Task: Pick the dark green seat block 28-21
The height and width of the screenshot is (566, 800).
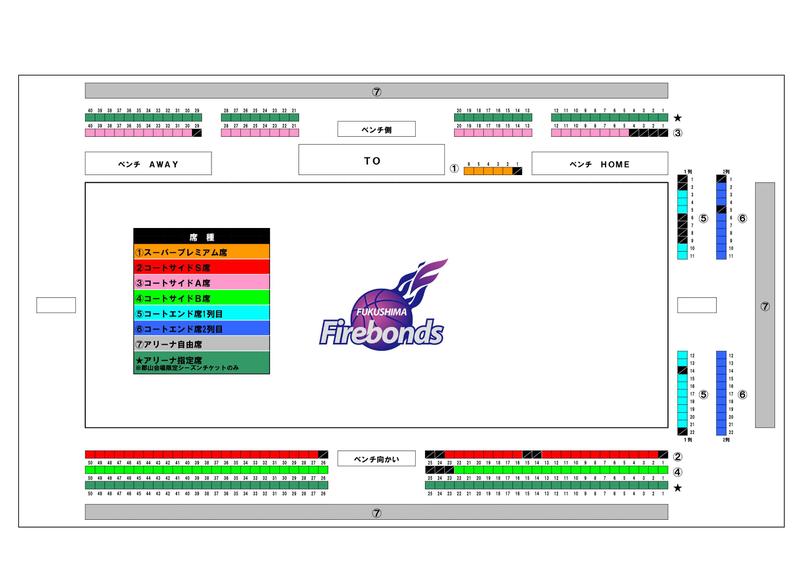Action: coord(260,117)
